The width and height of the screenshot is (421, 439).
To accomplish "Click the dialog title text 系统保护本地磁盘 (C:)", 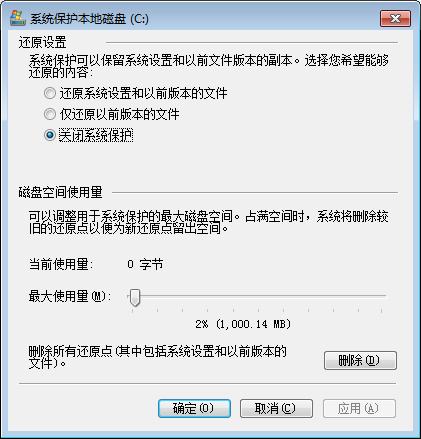I will click(89, 19).
